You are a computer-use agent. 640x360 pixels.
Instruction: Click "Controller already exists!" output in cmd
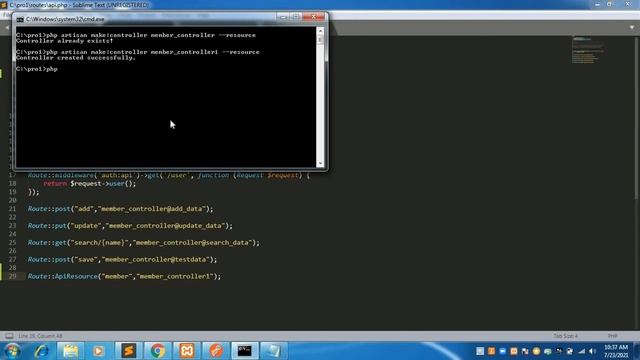point(64,41)
